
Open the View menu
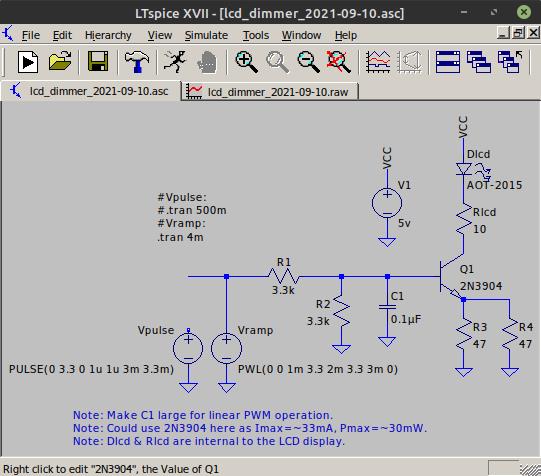160,35
